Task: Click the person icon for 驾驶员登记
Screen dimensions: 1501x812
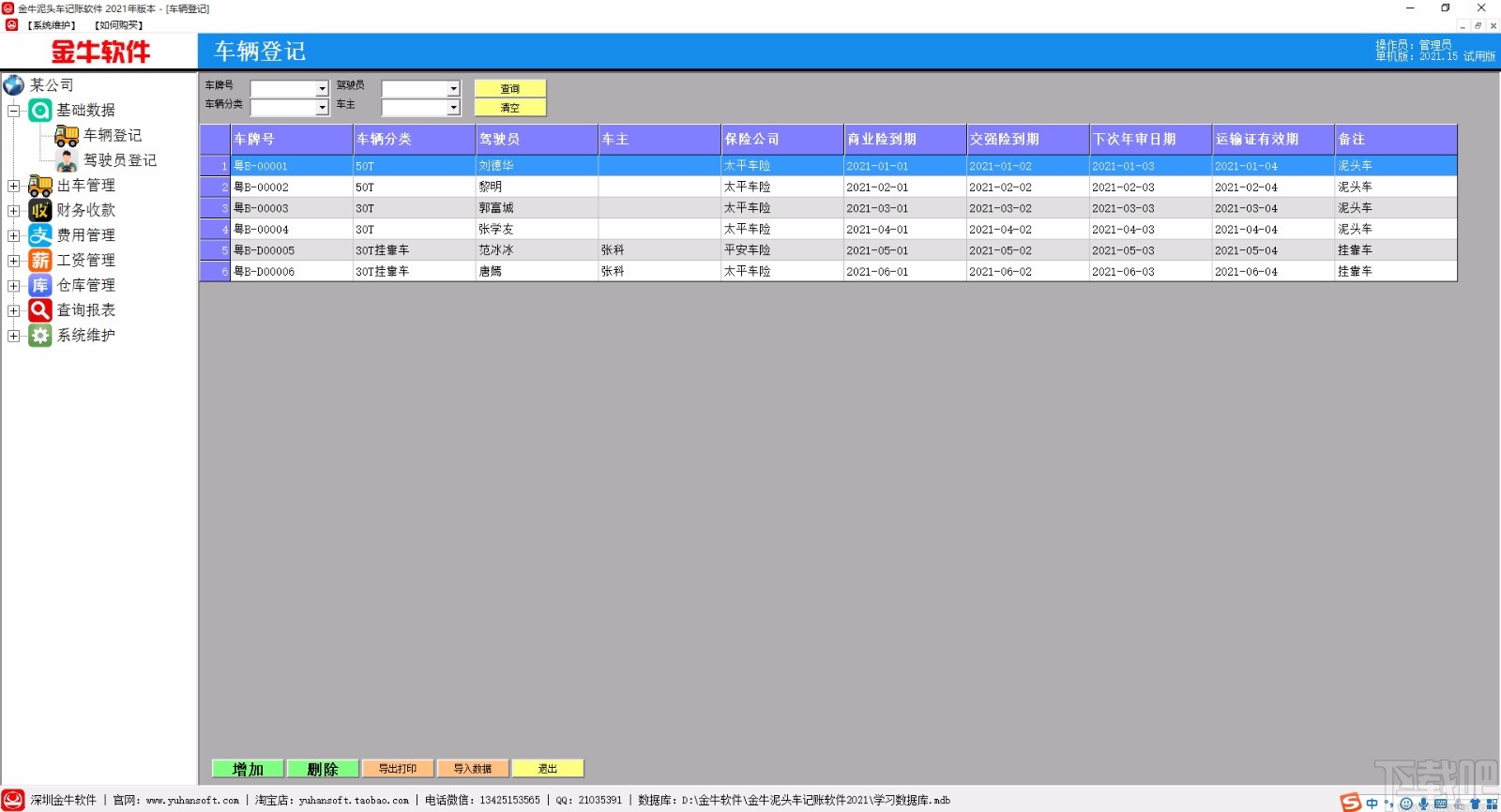Action: tap(67, 160)
